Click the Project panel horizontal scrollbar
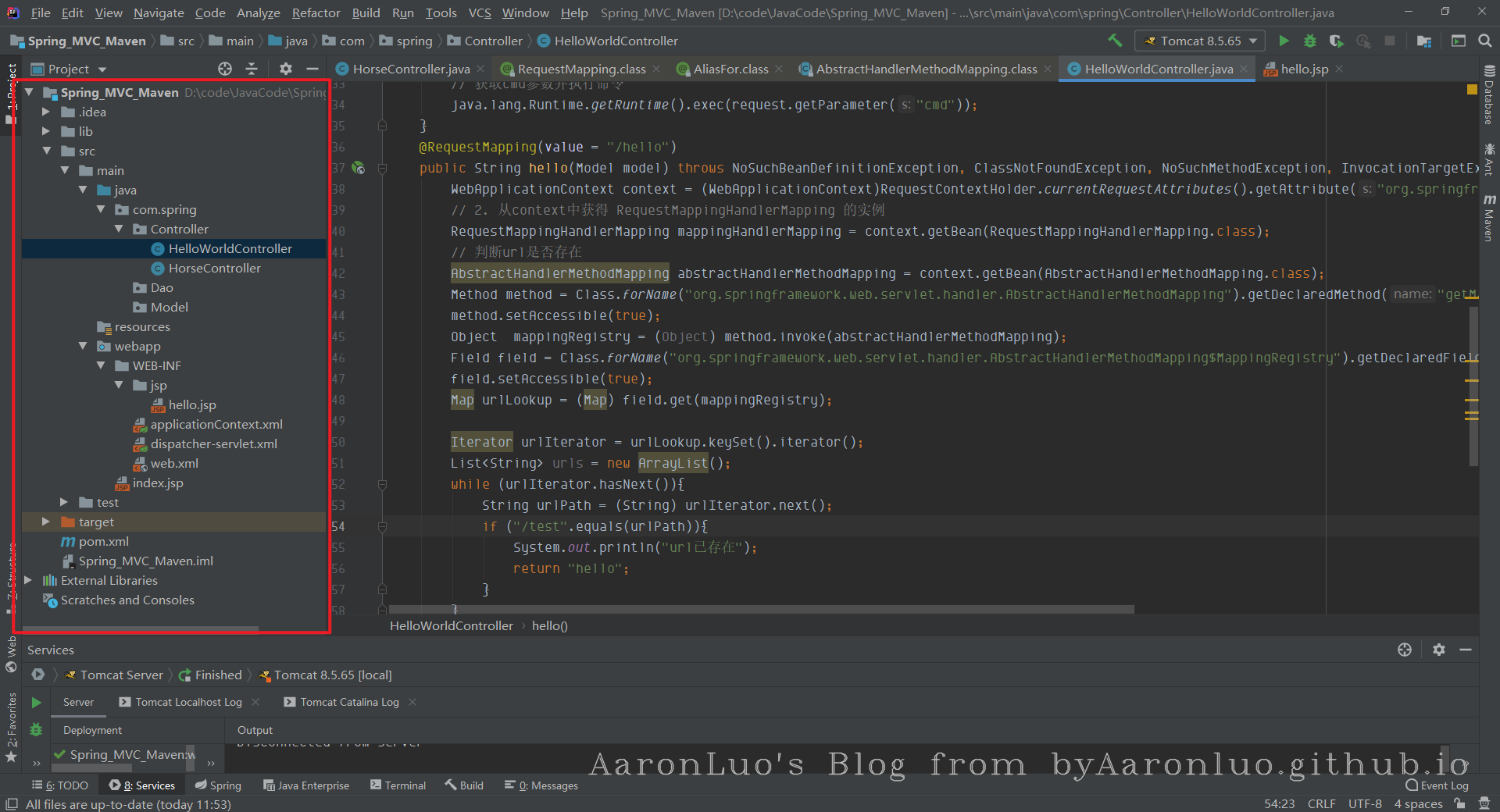The width and height of the screenshot is (1500, 812). pyautogui.click(x=141, y=628)
